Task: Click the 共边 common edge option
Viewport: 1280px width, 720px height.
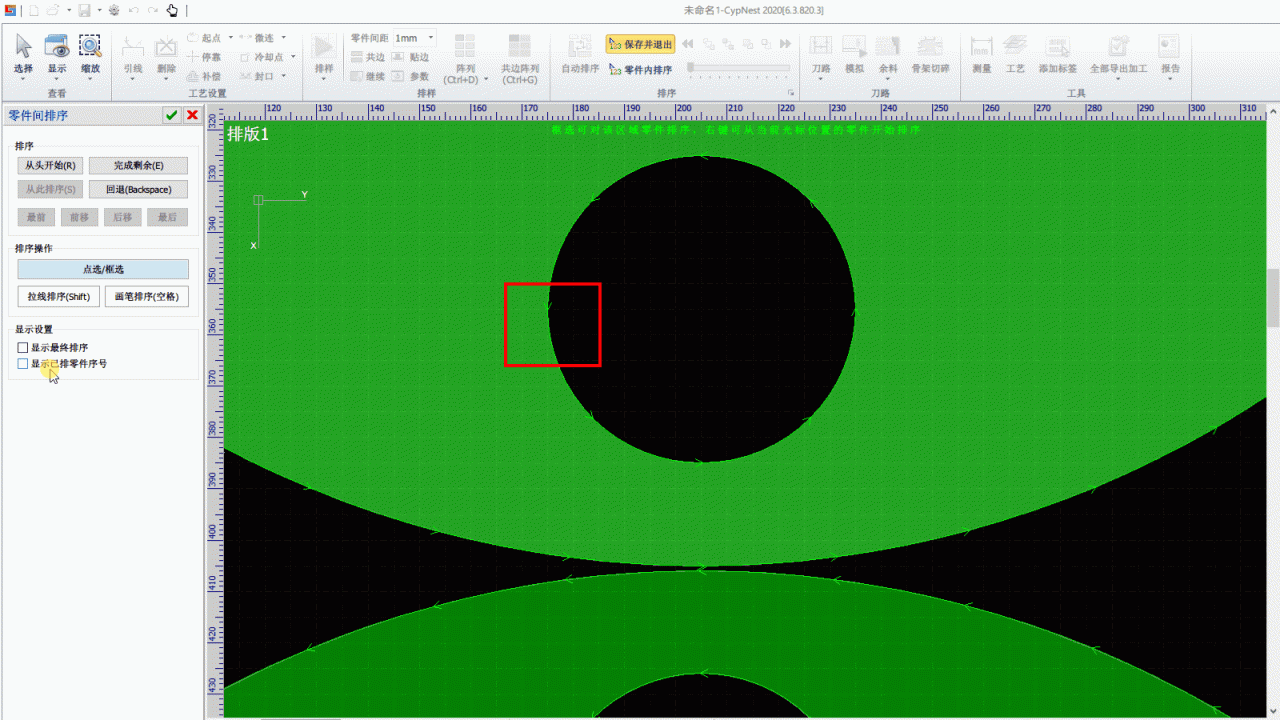Action: point(367,57)
